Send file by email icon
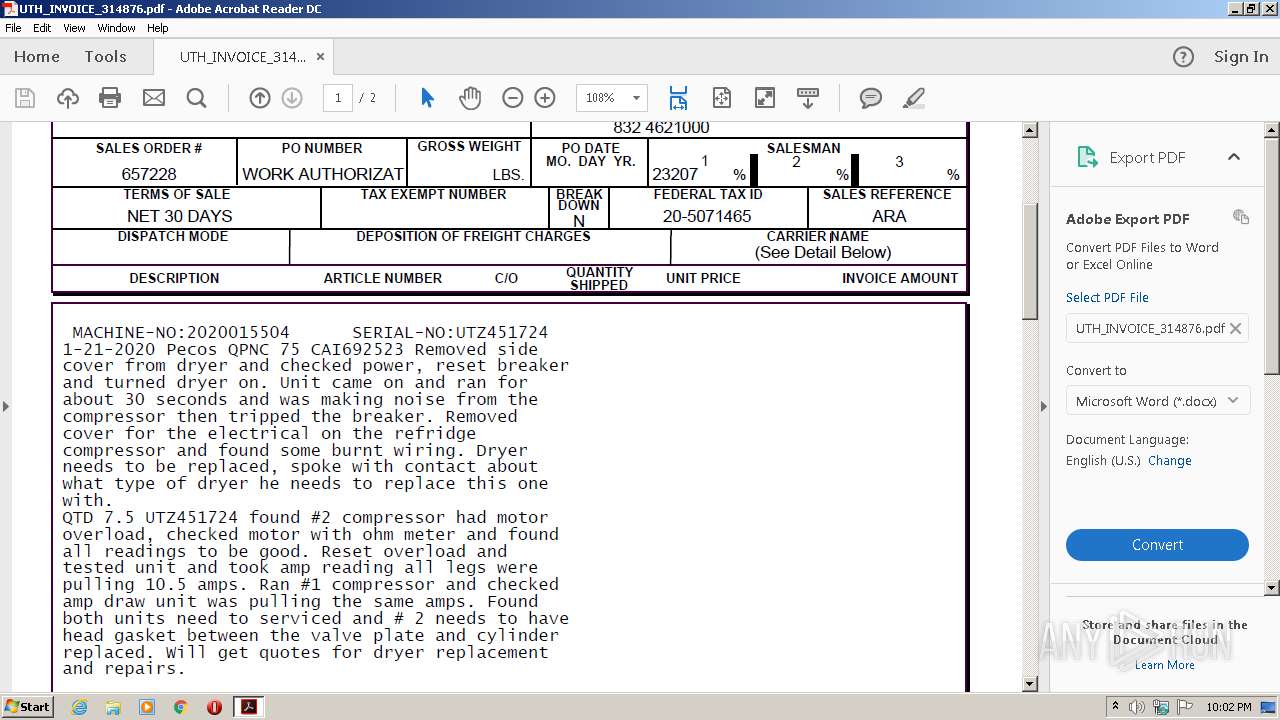 [x=153, y=98]
